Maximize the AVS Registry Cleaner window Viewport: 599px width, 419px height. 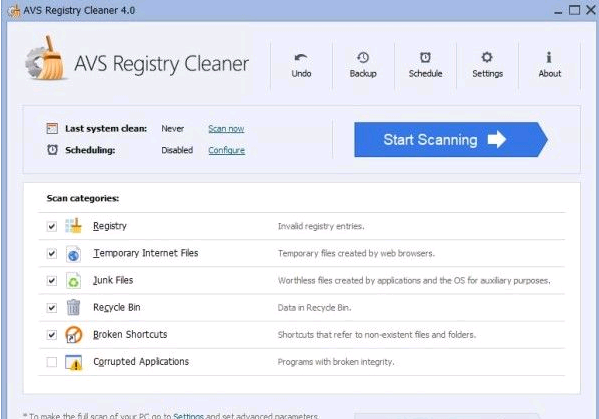574,10
